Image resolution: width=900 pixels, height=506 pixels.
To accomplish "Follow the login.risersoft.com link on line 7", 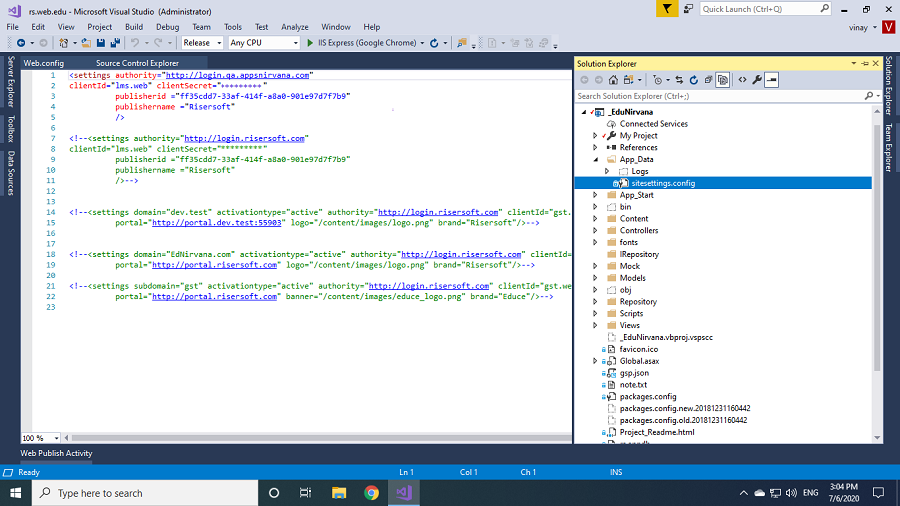I will tap(244, 138).
